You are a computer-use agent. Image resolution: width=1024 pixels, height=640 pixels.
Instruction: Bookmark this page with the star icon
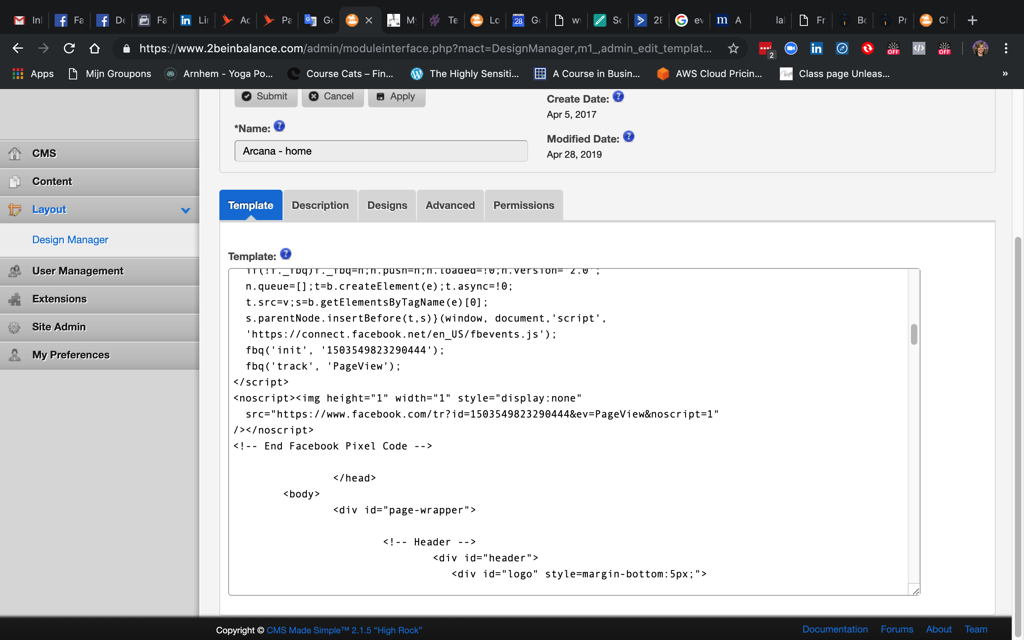click(733, 48)
